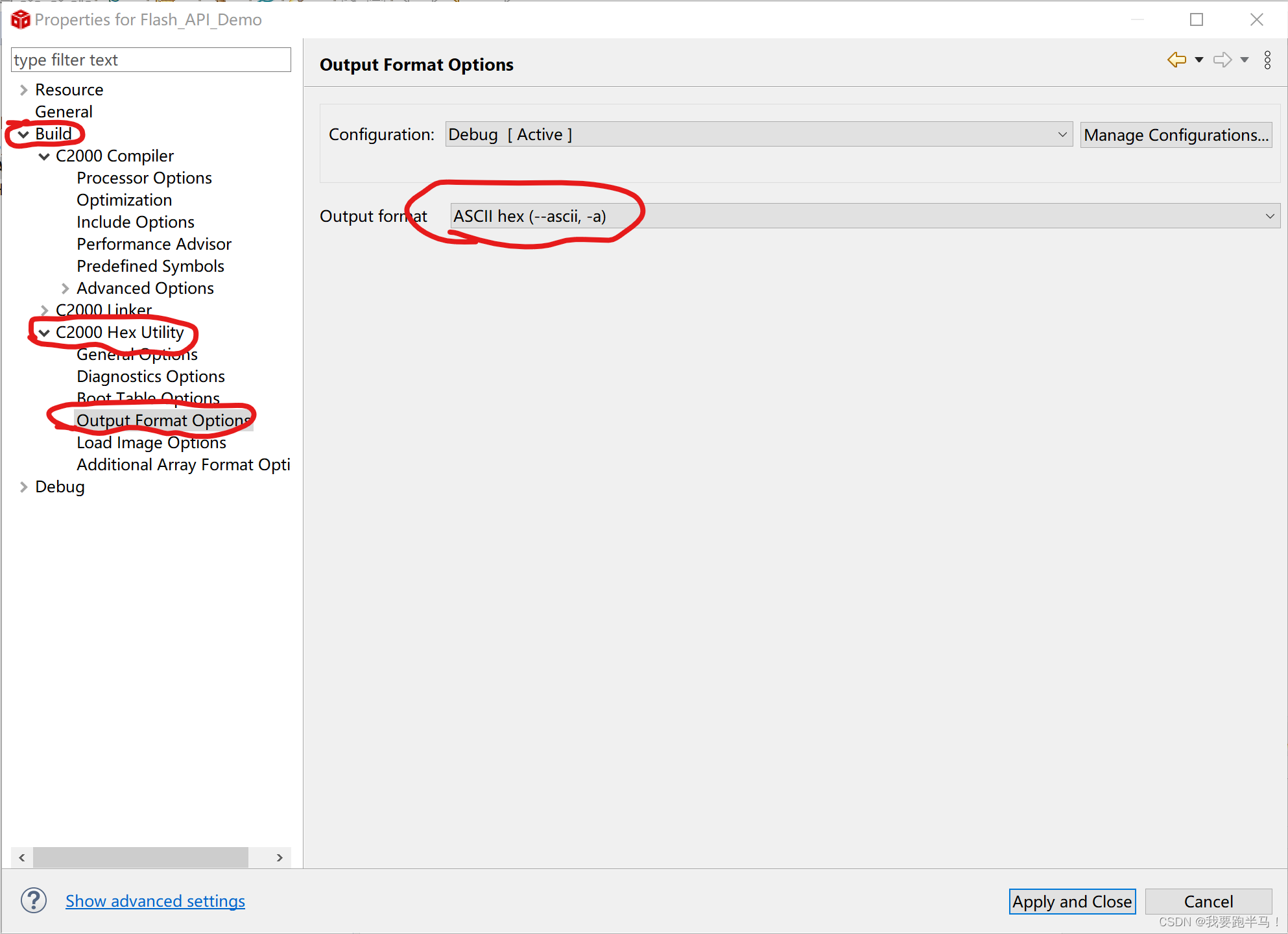Select Load Image Options in tree

pos(151,443)
